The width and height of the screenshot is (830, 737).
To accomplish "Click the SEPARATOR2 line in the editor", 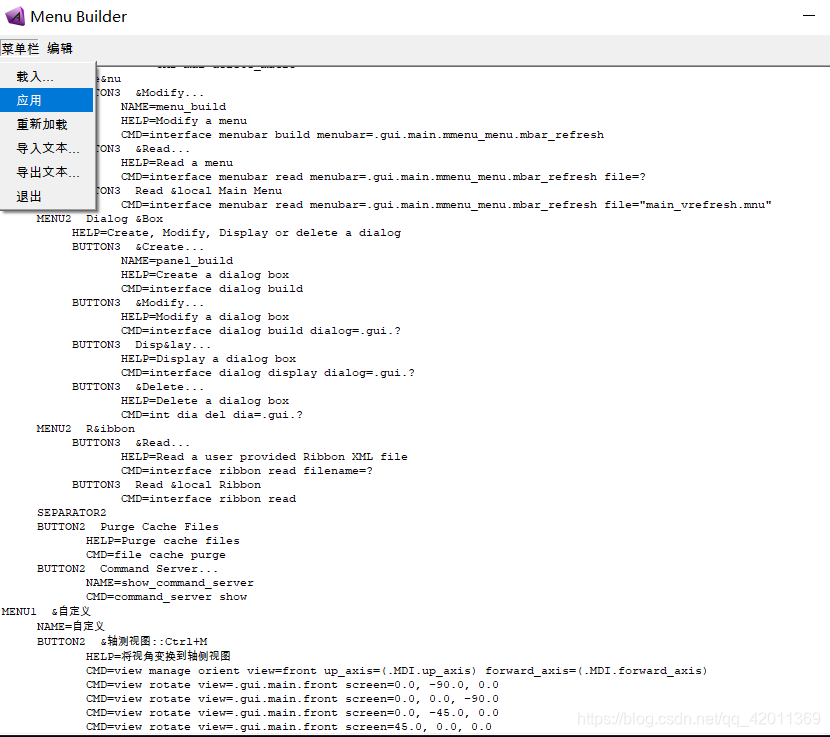I will 71,512.
